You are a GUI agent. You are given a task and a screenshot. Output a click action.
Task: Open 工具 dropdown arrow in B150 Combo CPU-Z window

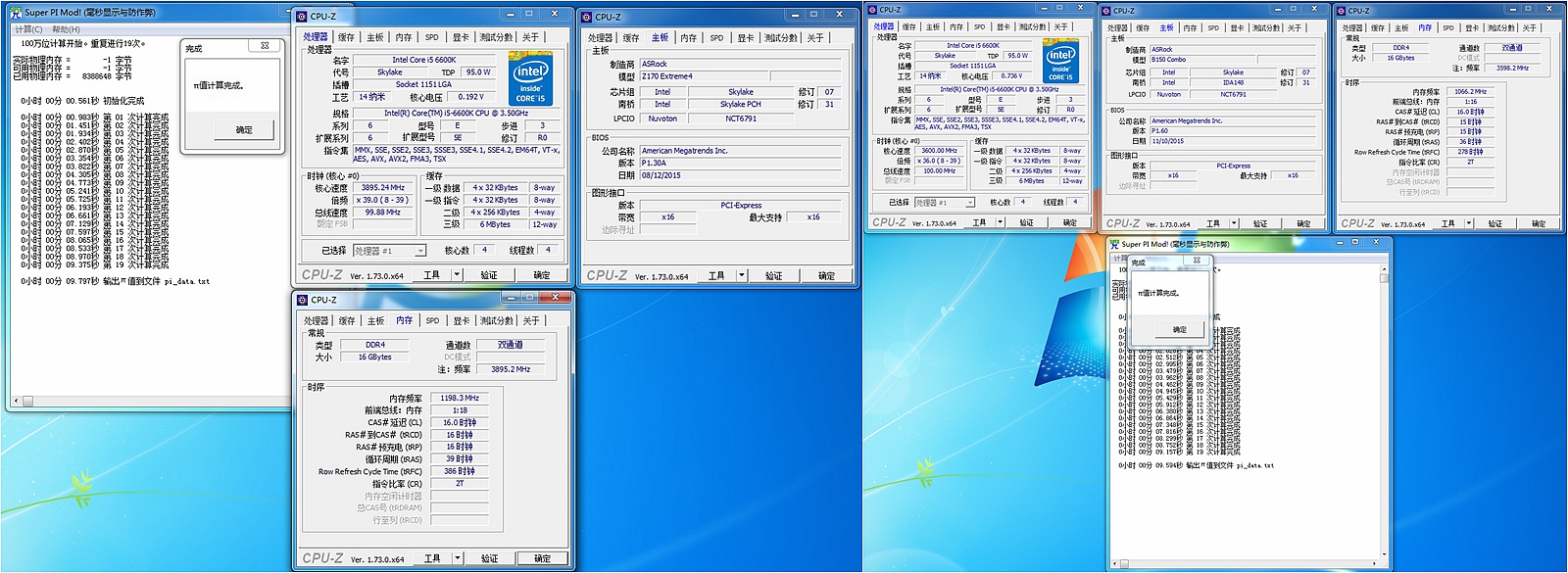(1235, 223)
